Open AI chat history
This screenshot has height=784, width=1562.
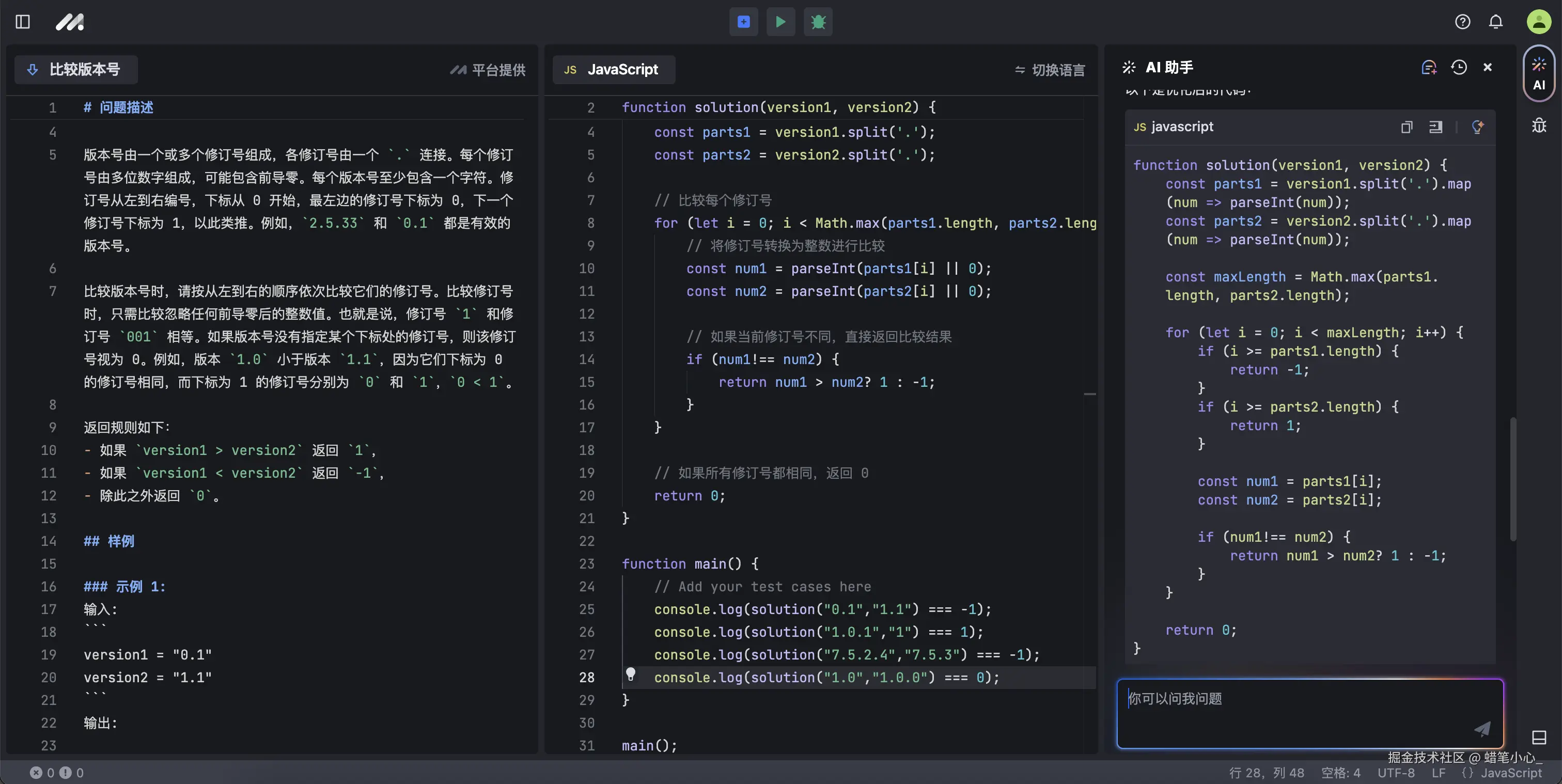tap(1459, 67)
